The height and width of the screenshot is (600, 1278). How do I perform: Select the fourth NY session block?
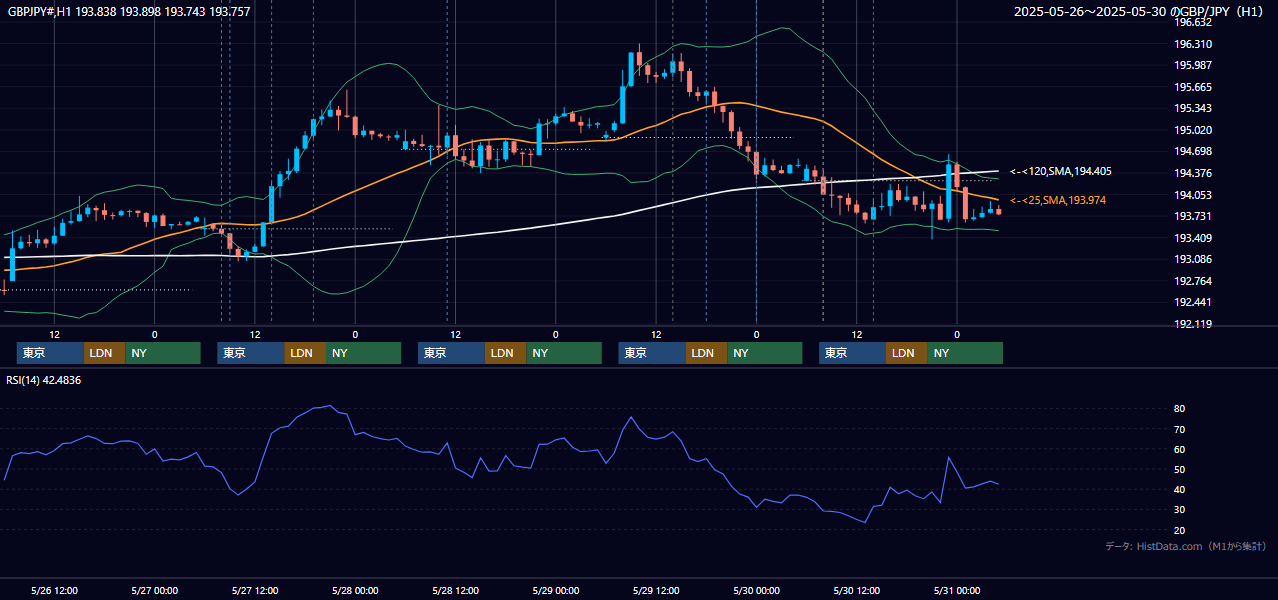click(x=764, y=353)
